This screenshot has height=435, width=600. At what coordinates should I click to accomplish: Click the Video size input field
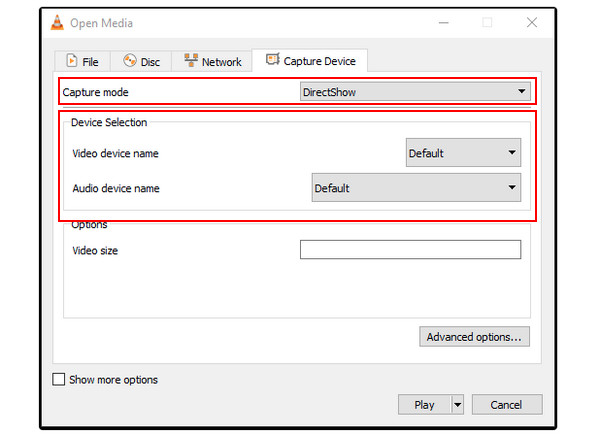[410, 249]
